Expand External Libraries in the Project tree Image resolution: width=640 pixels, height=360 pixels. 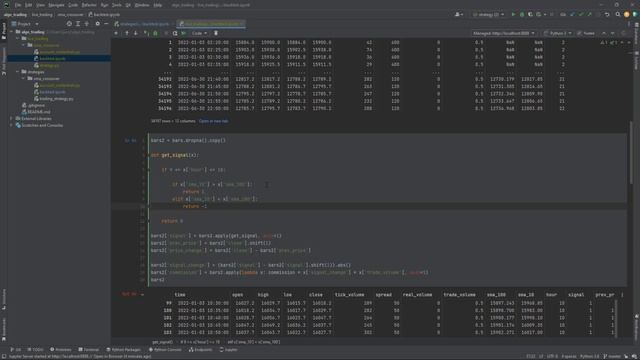point(11,118)
